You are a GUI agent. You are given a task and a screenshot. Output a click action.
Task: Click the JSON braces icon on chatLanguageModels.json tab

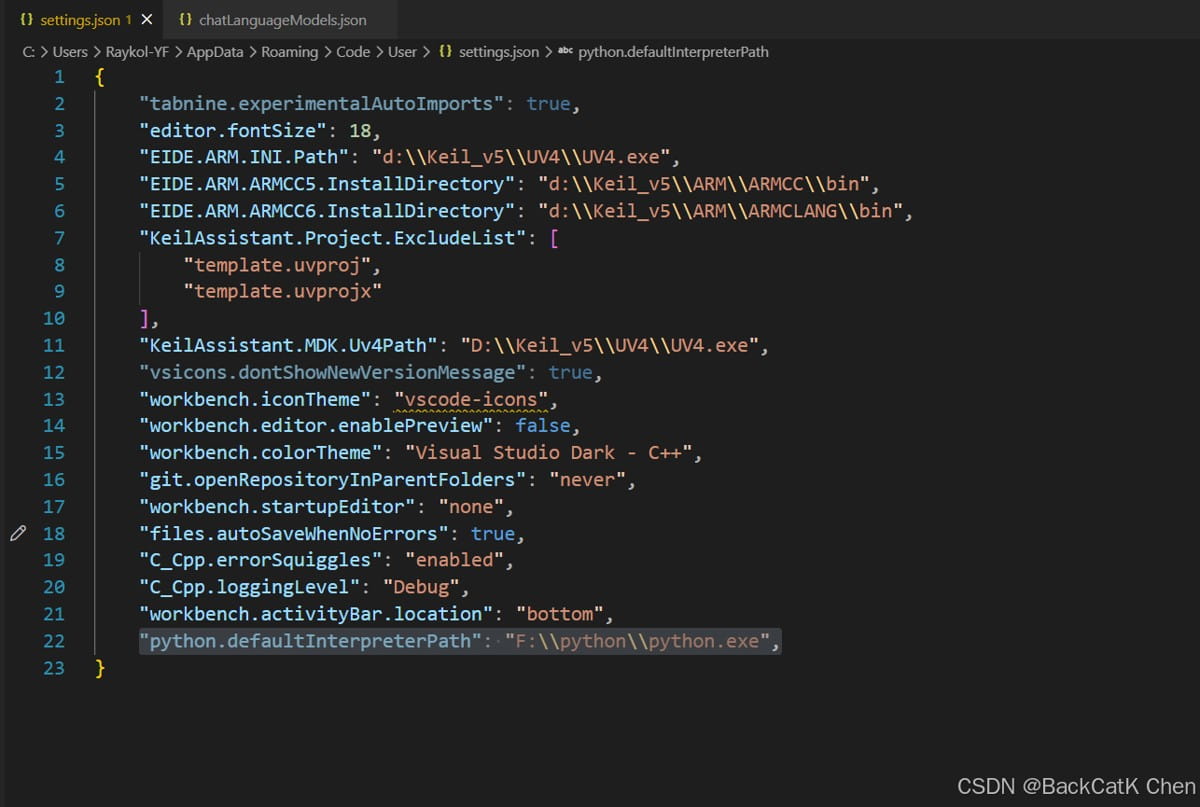click(186, 20)
